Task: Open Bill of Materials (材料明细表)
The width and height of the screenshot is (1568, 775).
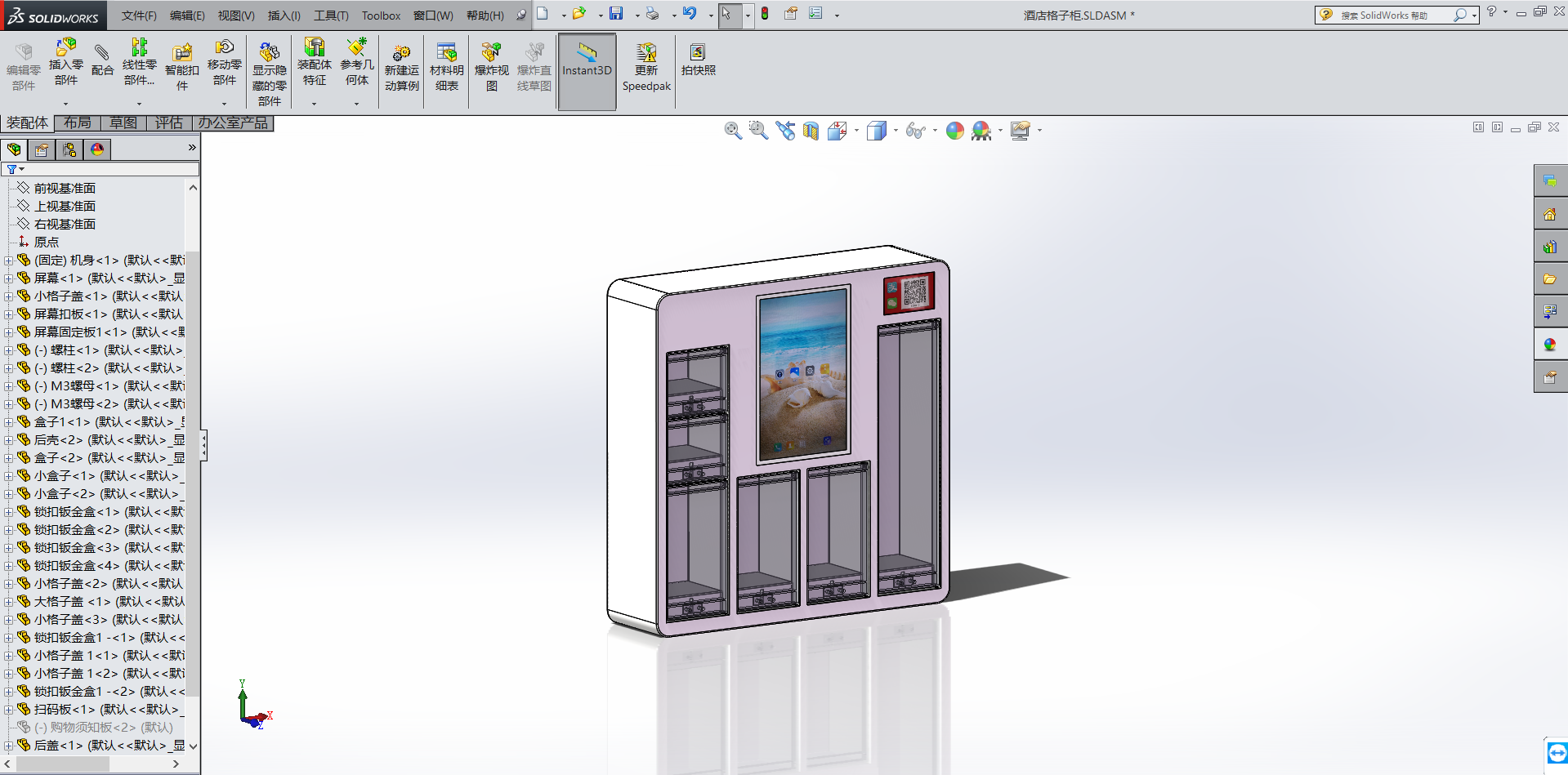Action: (x=446, y=67)
